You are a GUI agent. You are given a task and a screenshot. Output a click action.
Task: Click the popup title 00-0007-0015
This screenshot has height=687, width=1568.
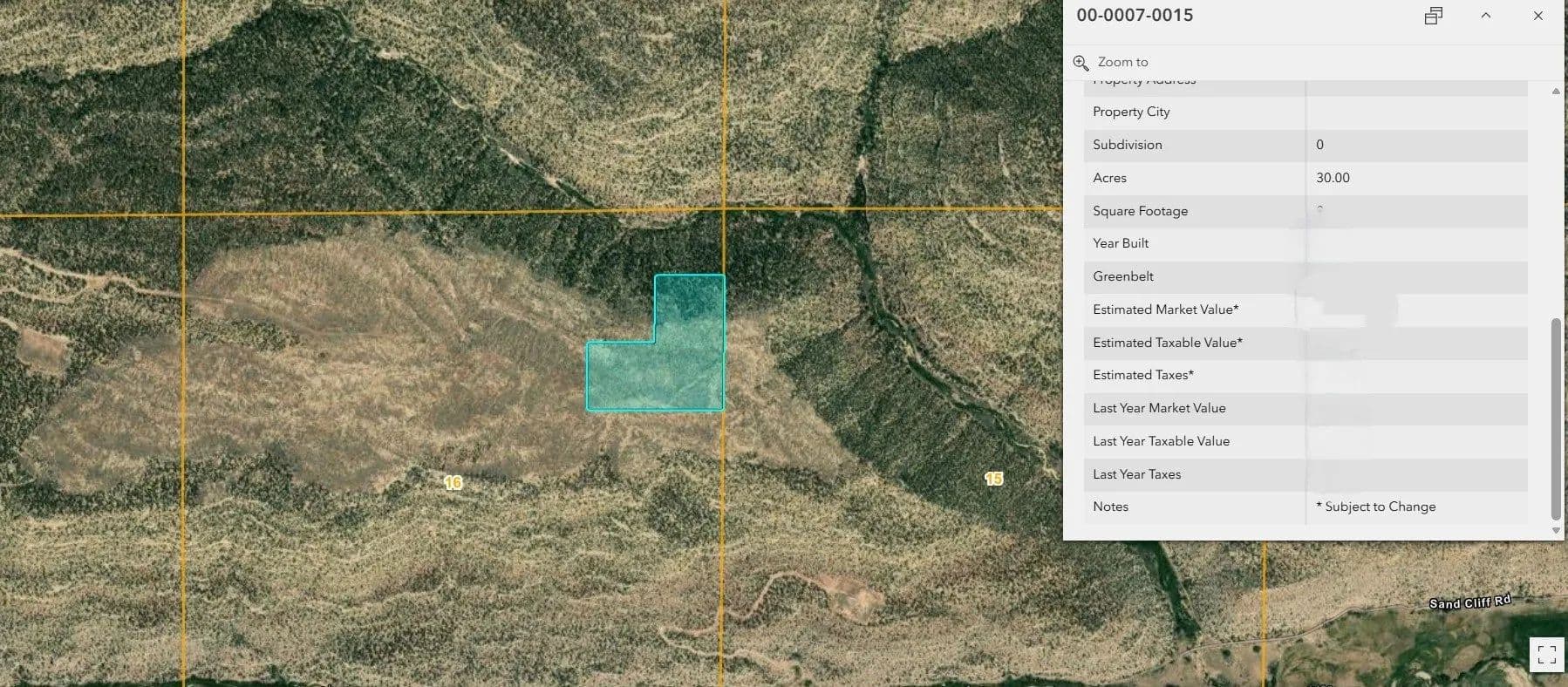(1135, 16)
